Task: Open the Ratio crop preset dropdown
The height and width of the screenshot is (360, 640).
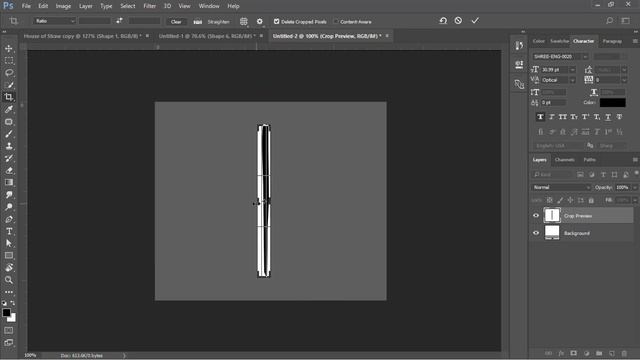Action: pyautogui.click(x=55, y=21)
